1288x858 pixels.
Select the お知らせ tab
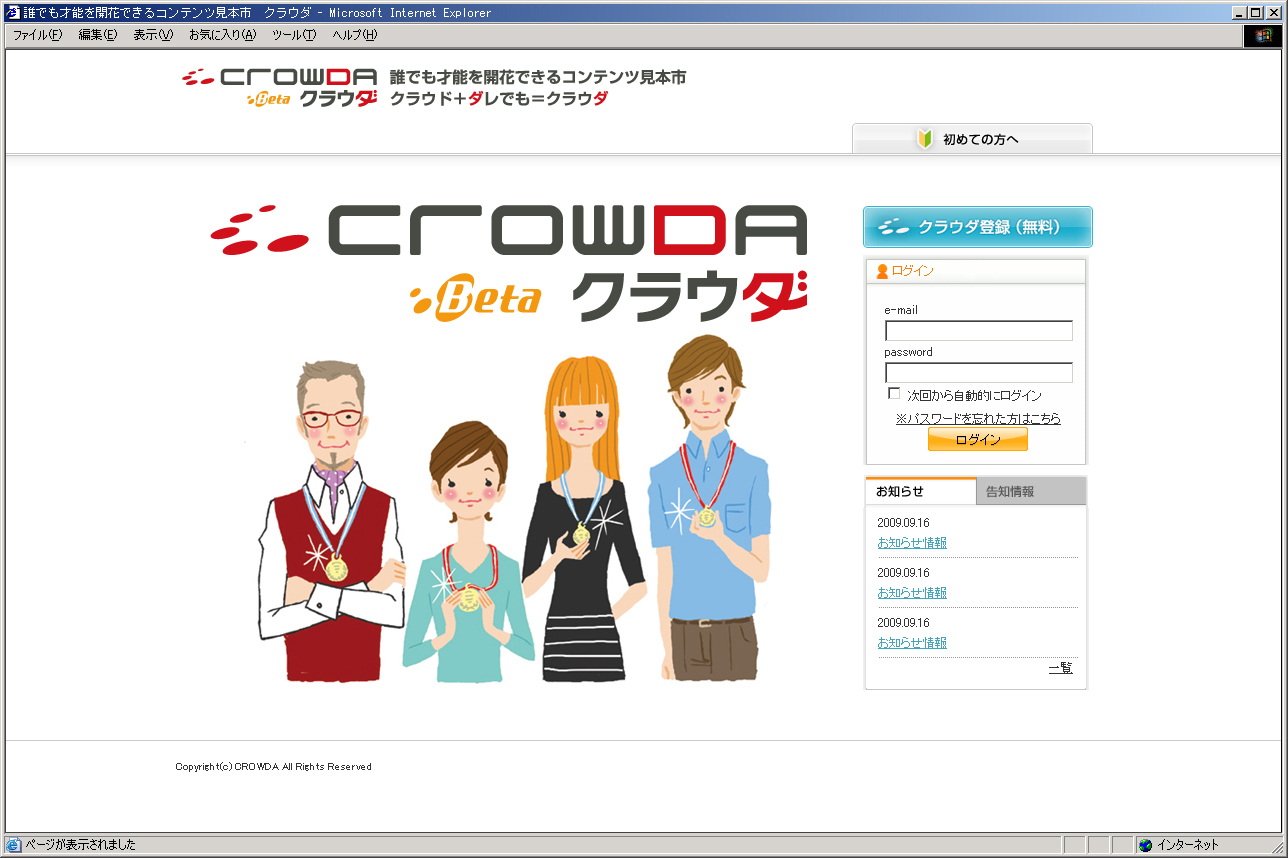tap(921, 491)
